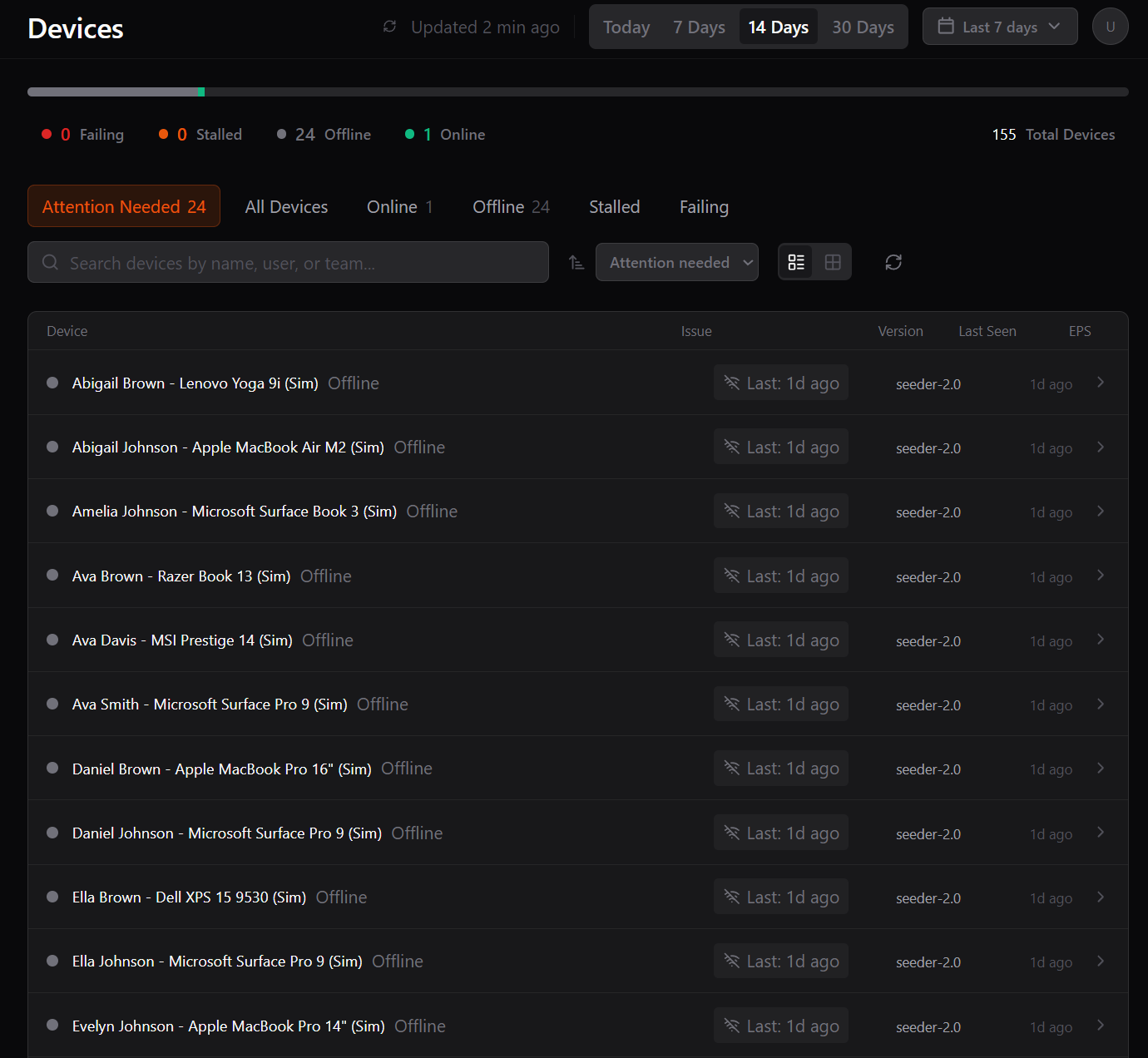Open the user avatar menu
This screenshot has width=1148, height=1058.
(x=1110, y=27)
